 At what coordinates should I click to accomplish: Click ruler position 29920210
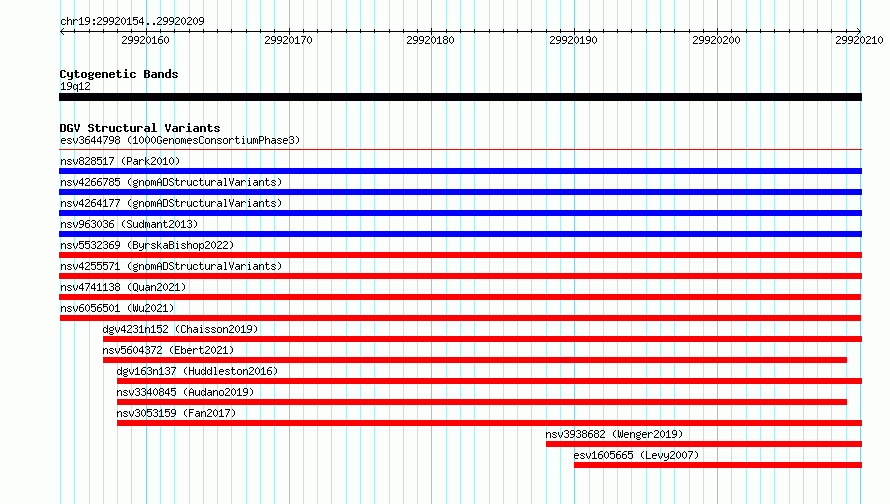[859, 40]
